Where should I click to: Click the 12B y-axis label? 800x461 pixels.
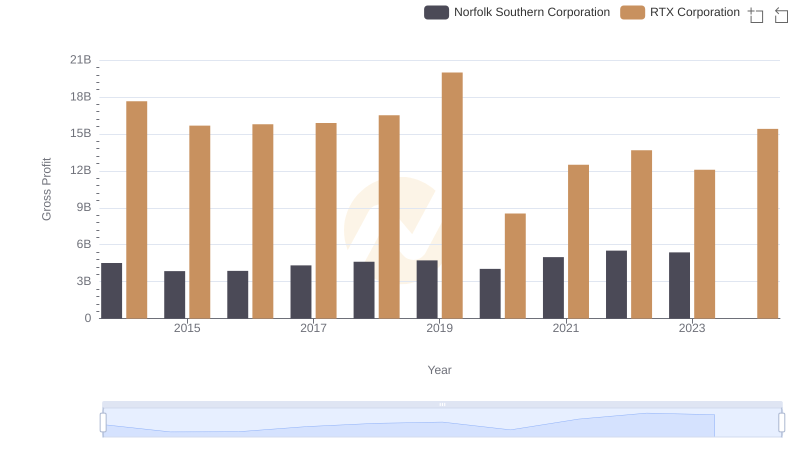pyautogui.click(x=81, y=170)
